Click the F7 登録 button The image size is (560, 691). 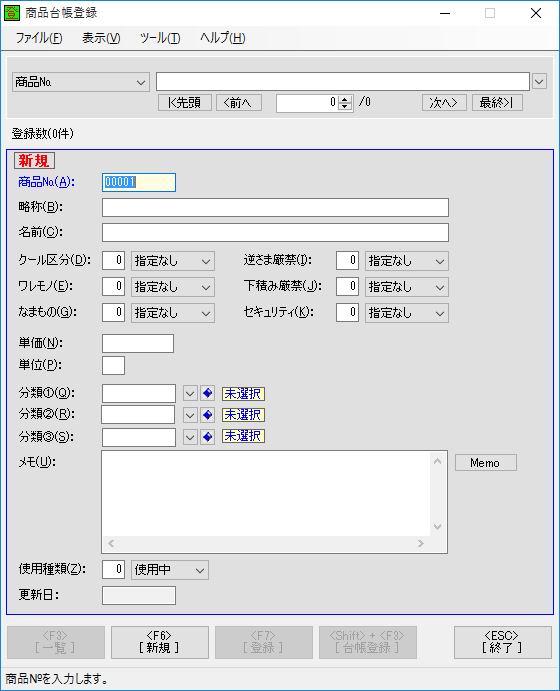coord(263,642)
